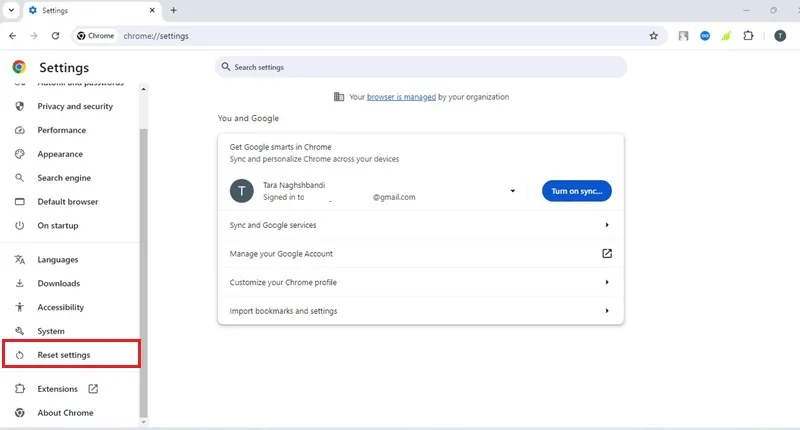This screenshot has height=430, width=800.
Task: Click the back navigation arrow
Action: [13, 36]
